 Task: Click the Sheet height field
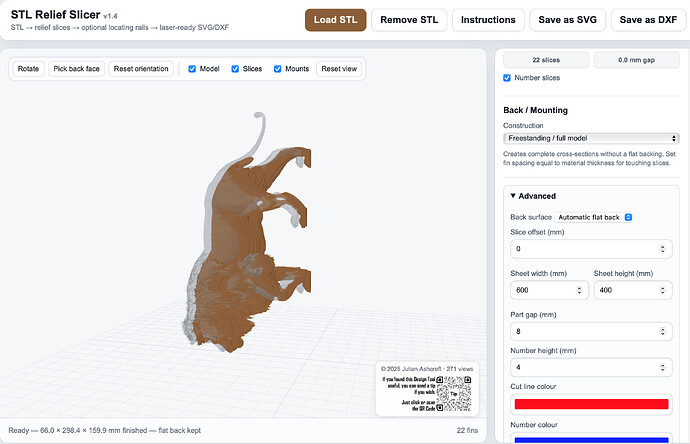pos(633,290)
